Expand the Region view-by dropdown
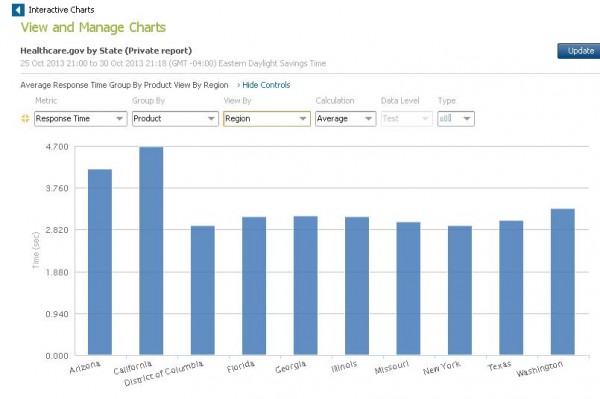Image resolution: width=600 pixels, height=399 pixels. [x=267, y=119]
